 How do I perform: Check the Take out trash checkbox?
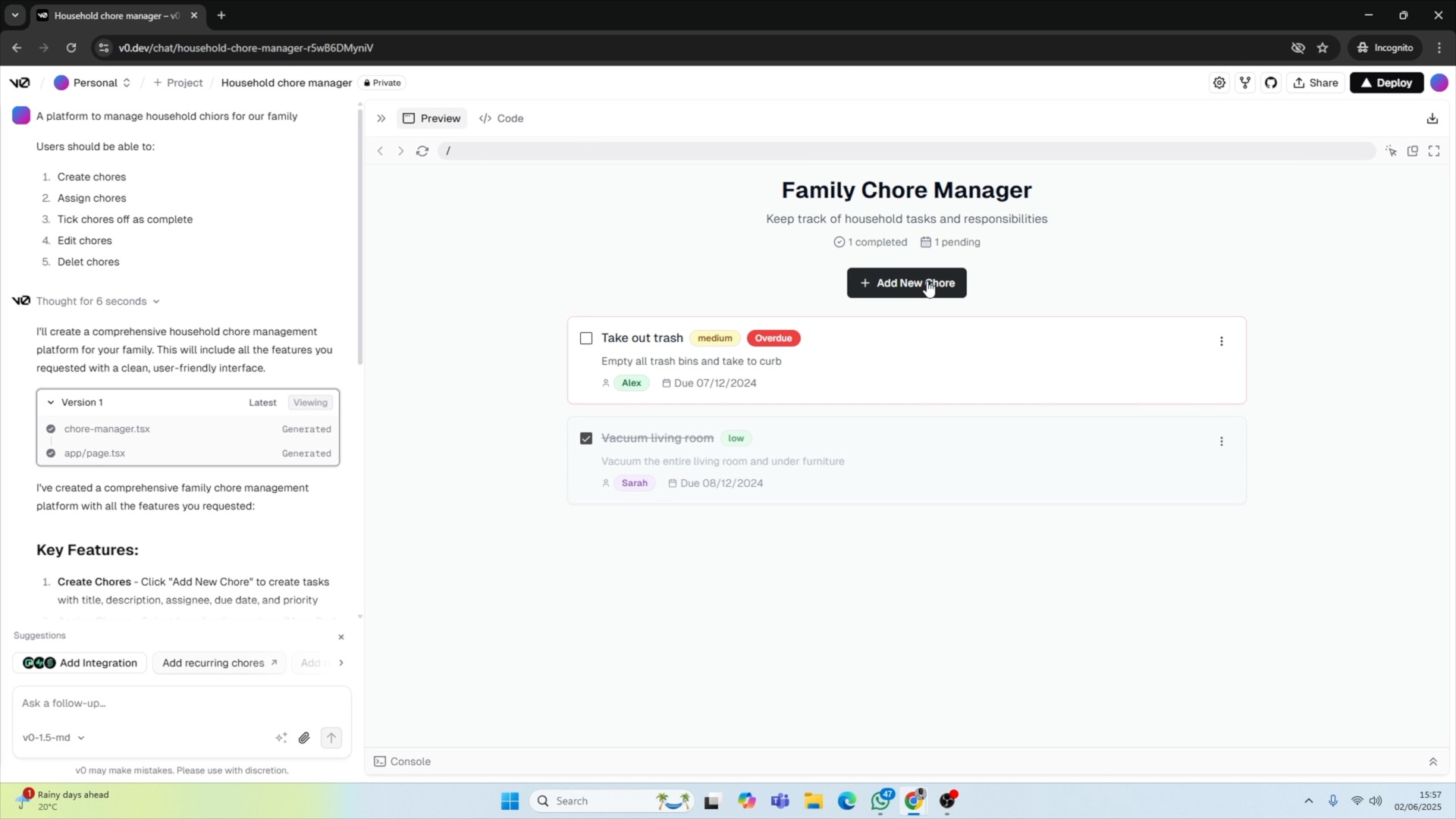(586, 338)
